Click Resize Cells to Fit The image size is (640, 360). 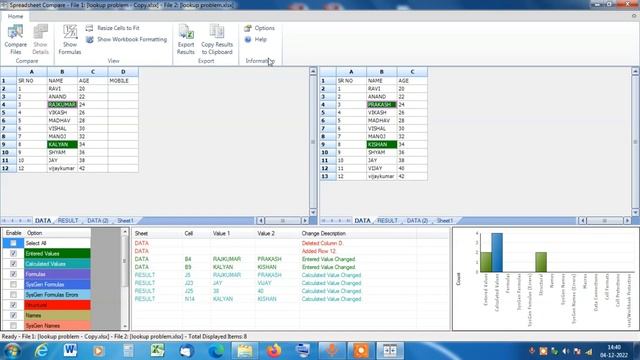click(113, 28)
